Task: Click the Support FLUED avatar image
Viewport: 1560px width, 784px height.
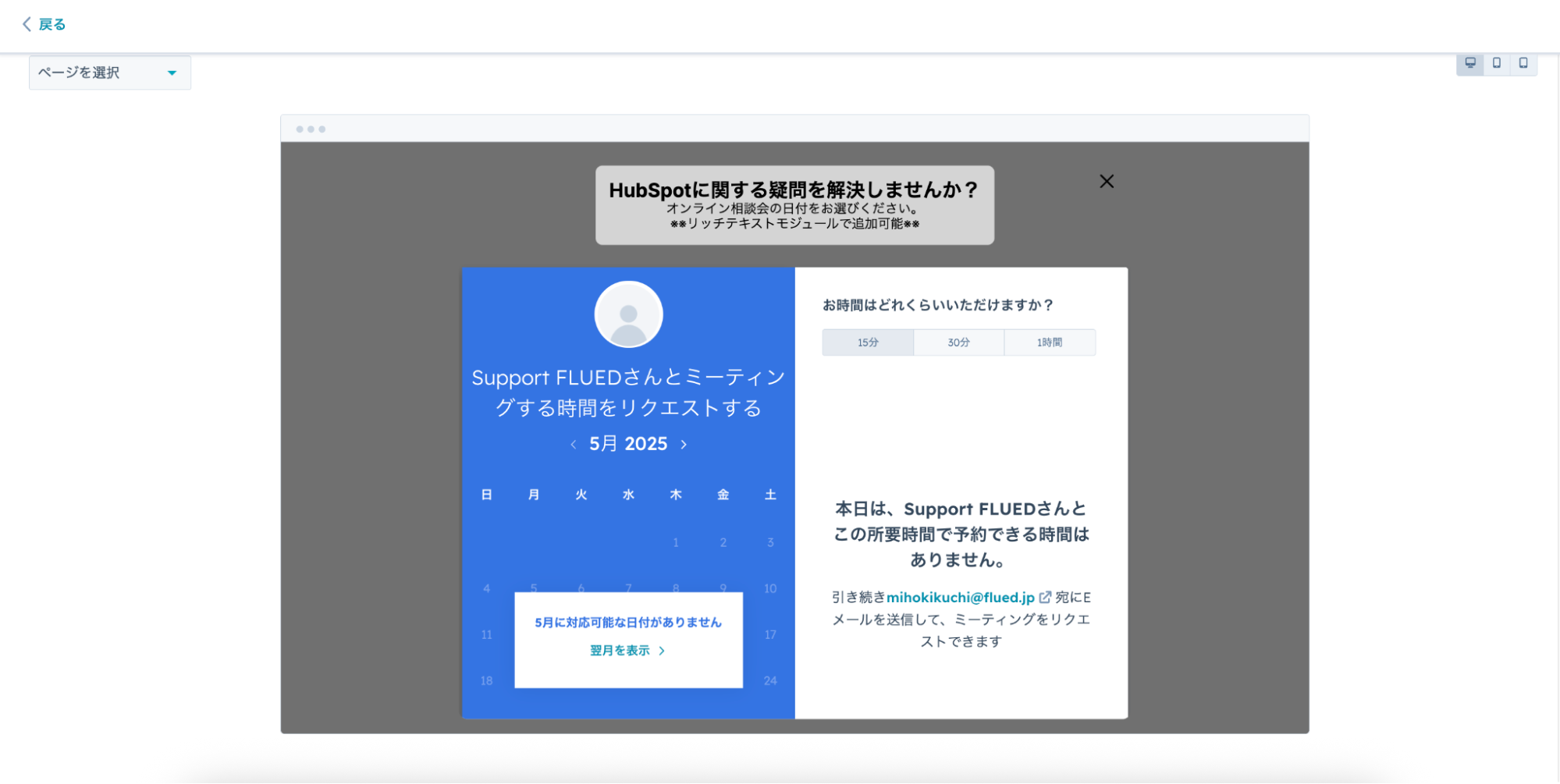Action: (x=628, y=314)
